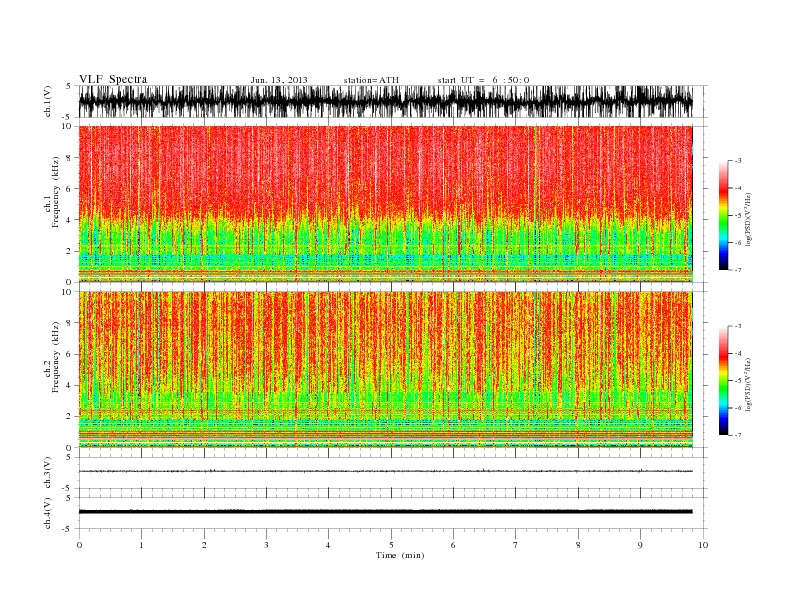Click the ch.1(V) waveform axis label
This screenshot has width=792, height=612.
pyautogui.click(x=47, y=101)
